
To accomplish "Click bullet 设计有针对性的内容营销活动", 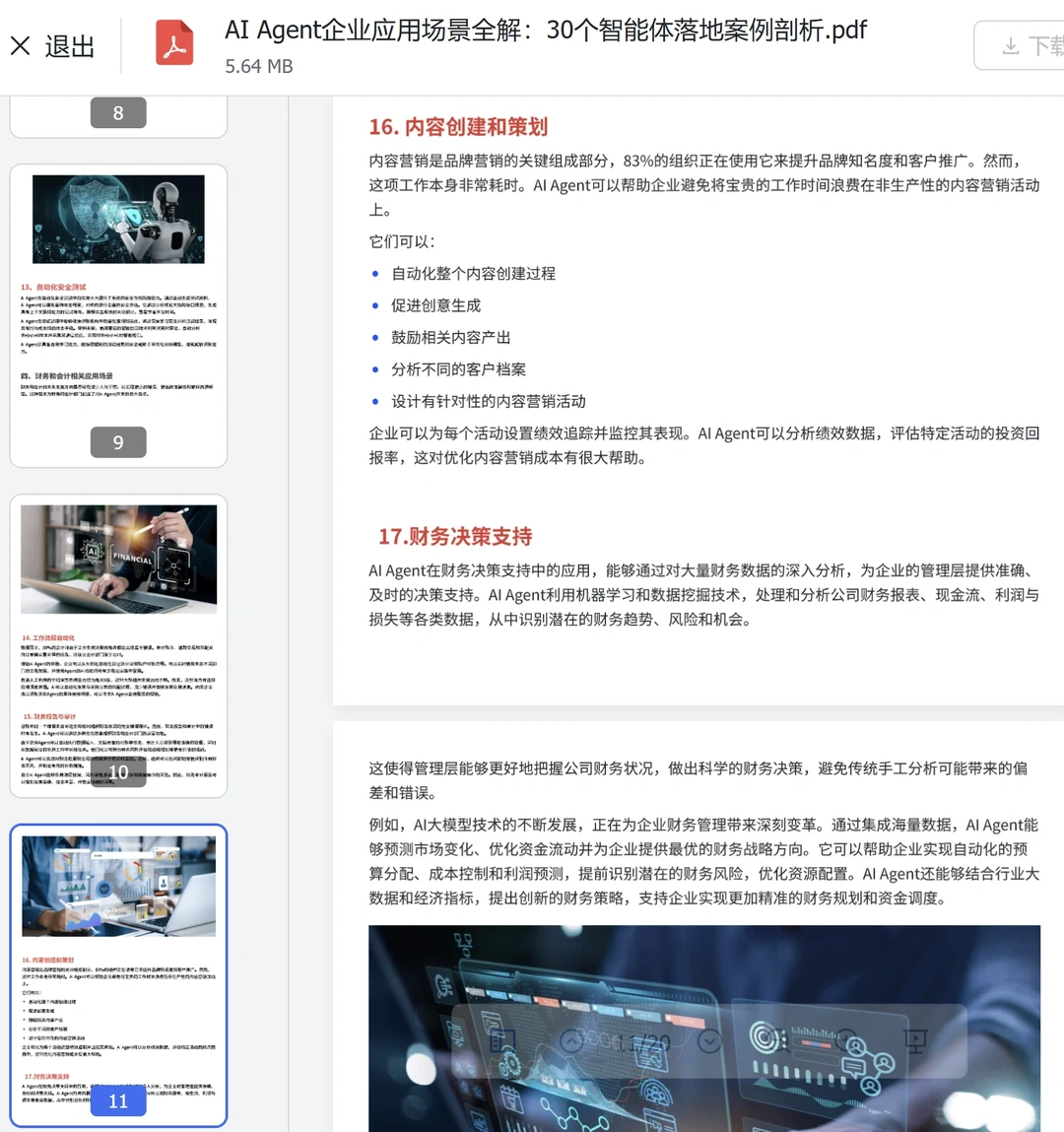I will (489, 401).
